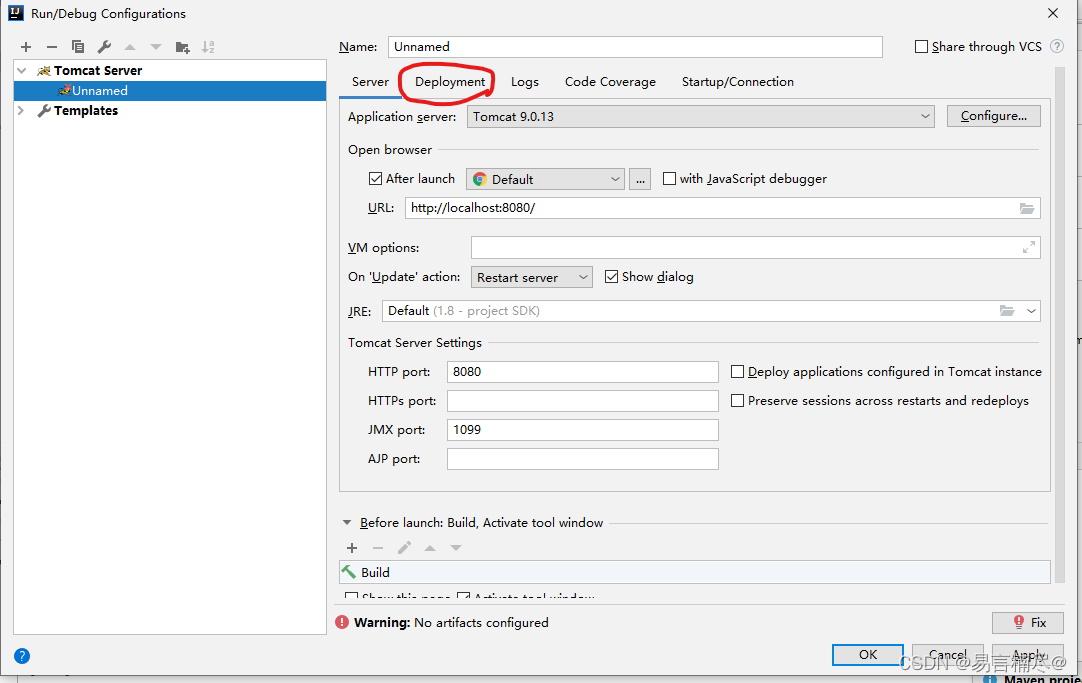
Task: Sort configurations alphabetically icon
Action: [x=208, y=47]
